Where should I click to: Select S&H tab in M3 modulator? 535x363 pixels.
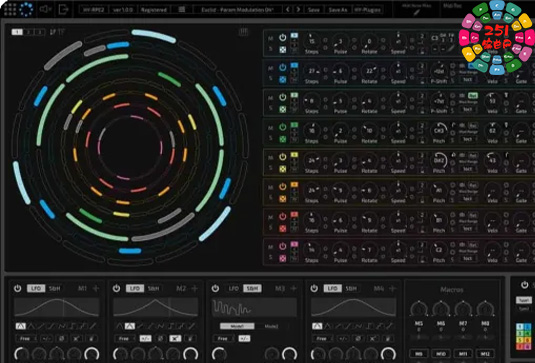[x=252, y=289]
